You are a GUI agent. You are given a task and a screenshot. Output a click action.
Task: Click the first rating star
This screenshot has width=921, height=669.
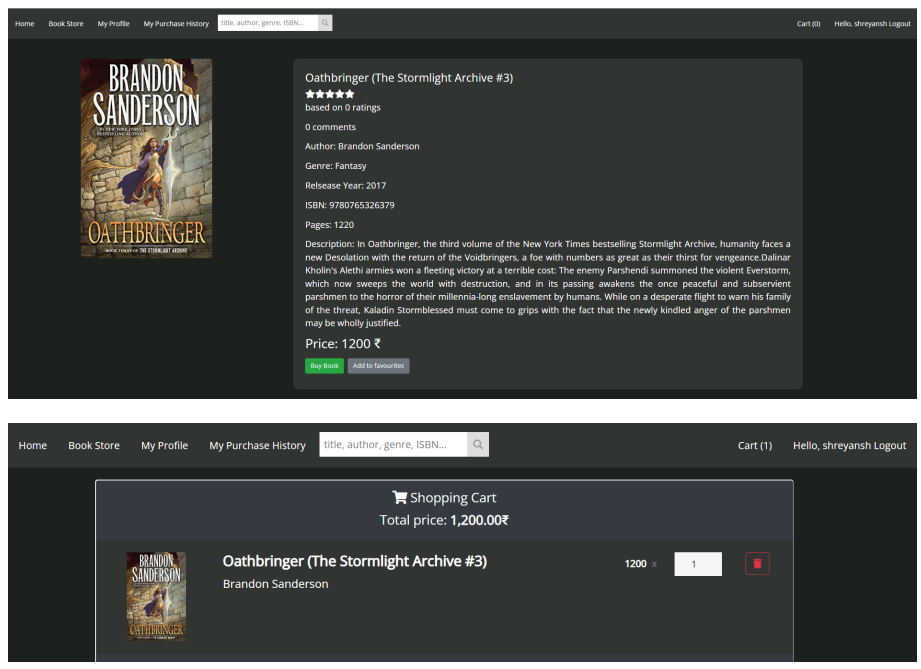pos(309,93)
